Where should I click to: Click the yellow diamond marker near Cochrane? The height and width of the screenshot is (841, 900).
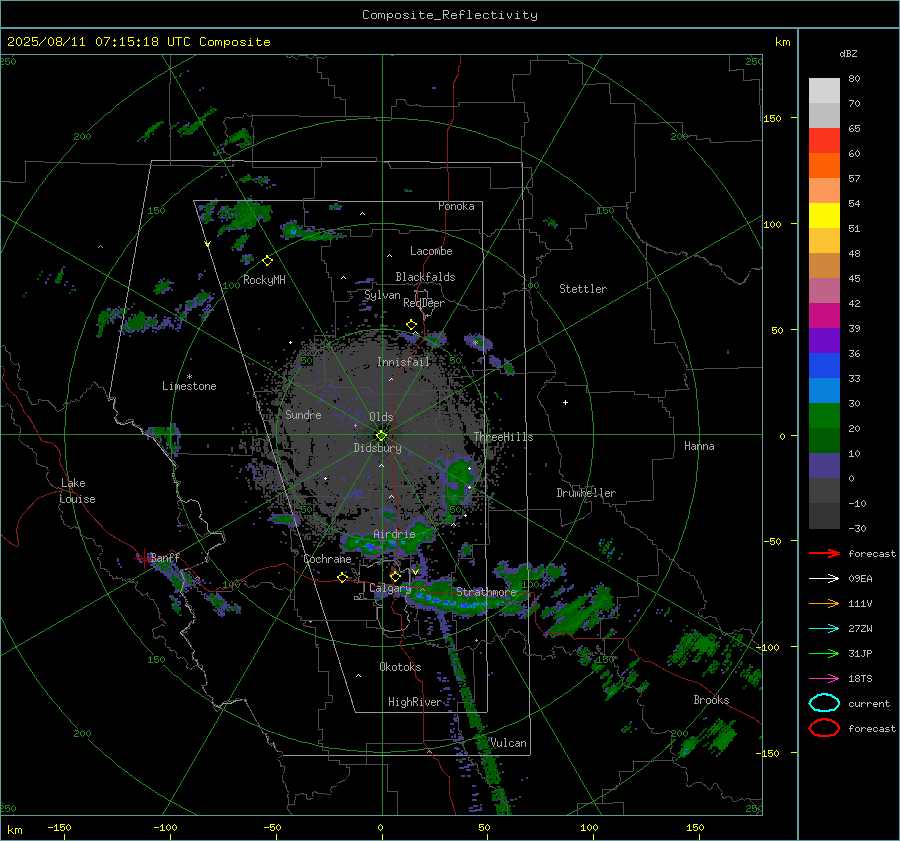343,577
